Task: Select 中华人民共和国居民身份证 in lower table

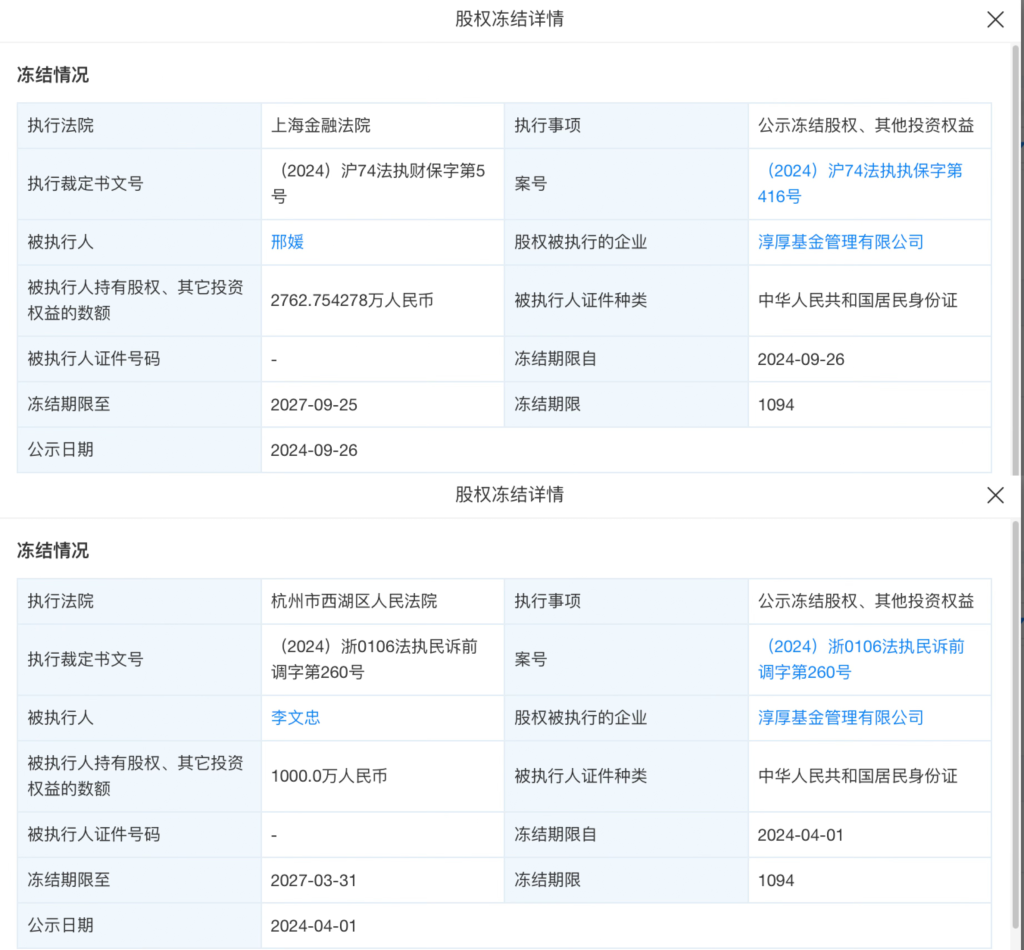Action: (x=857, y=776)
